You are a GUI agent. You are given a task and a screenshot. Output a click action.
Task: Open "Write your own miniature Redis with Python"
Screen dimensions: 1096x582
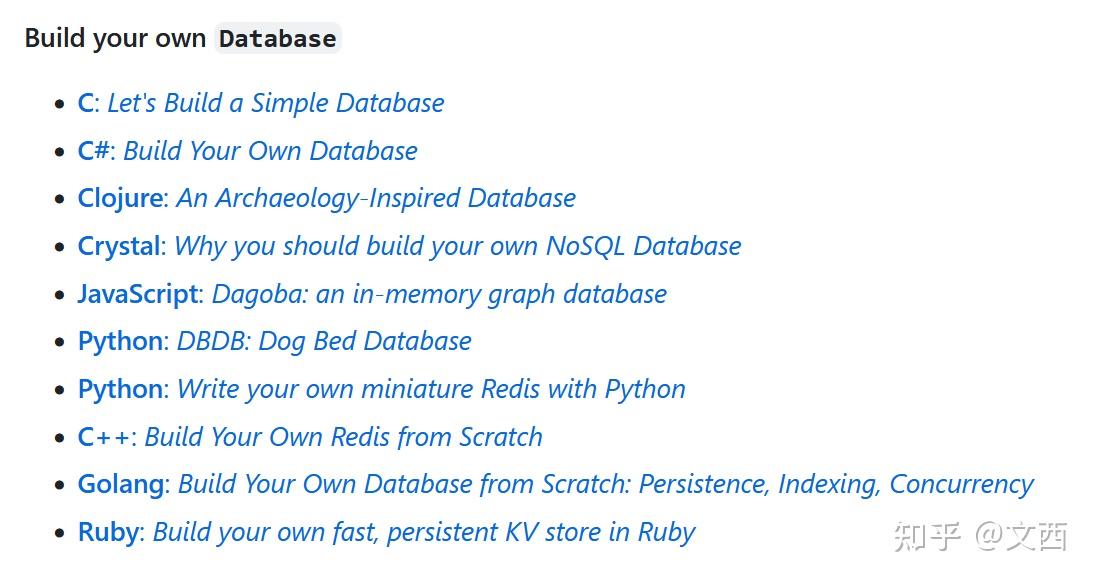click(x=431, y=389)
